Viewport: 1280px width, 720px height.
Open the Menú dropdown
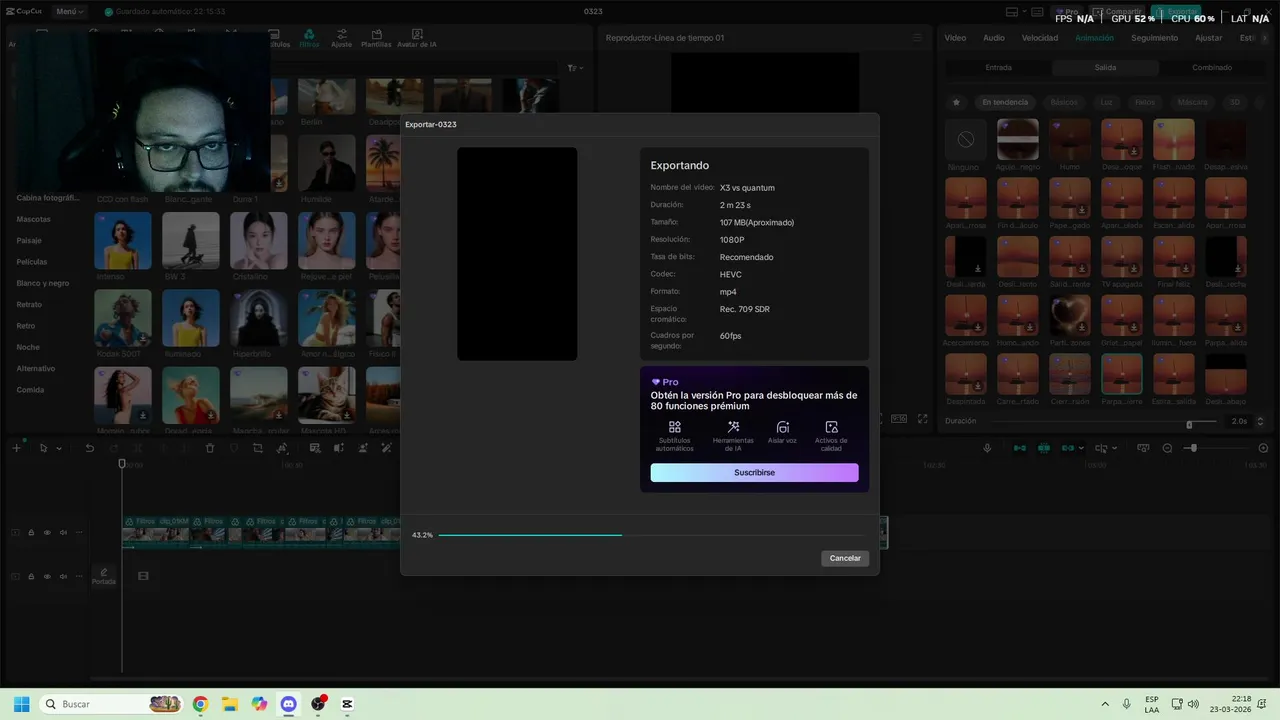tap(69, 12)
